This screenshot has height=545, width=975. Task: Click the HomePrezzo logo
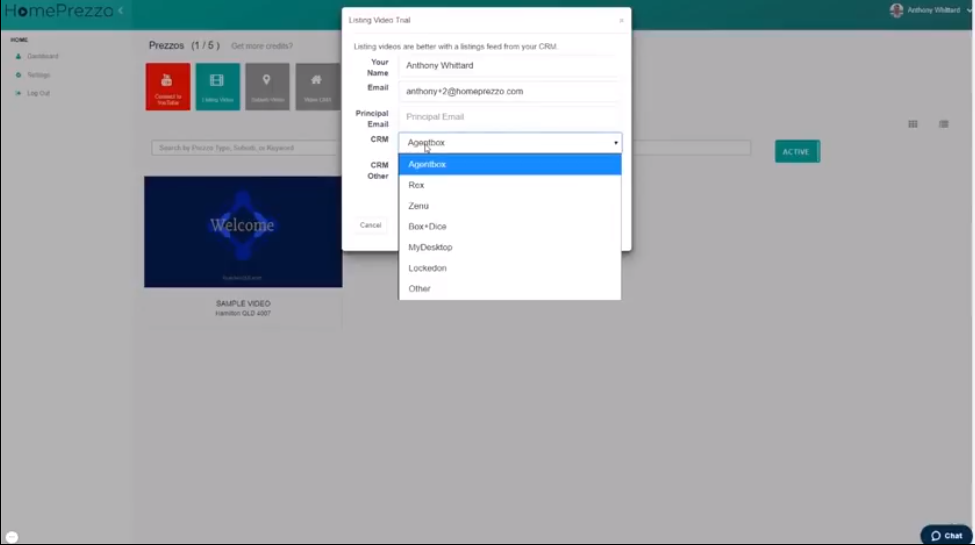click(59, 11)
